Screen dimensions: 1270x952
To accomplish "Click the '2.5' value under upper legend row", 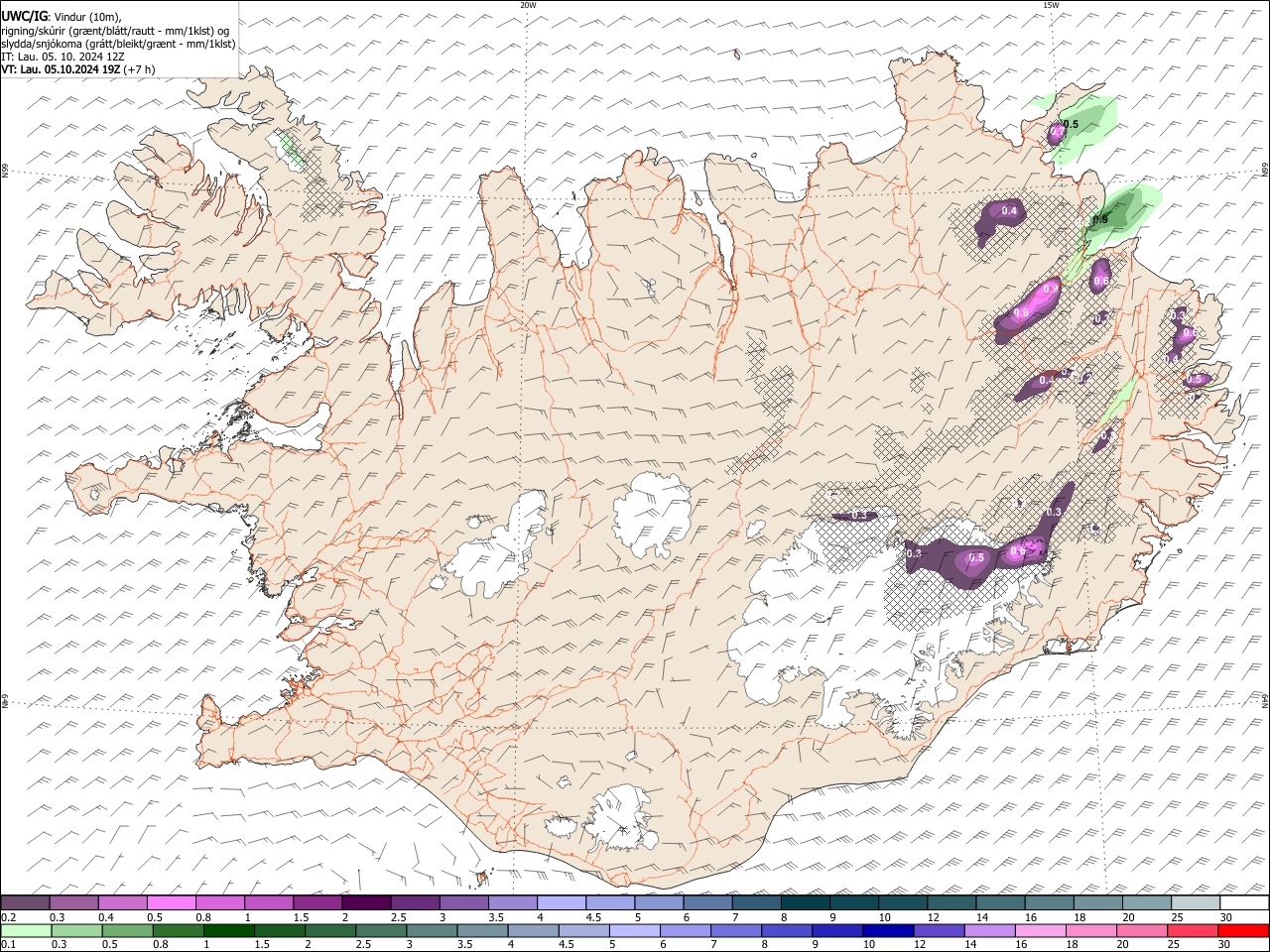I will pos(398,917).
